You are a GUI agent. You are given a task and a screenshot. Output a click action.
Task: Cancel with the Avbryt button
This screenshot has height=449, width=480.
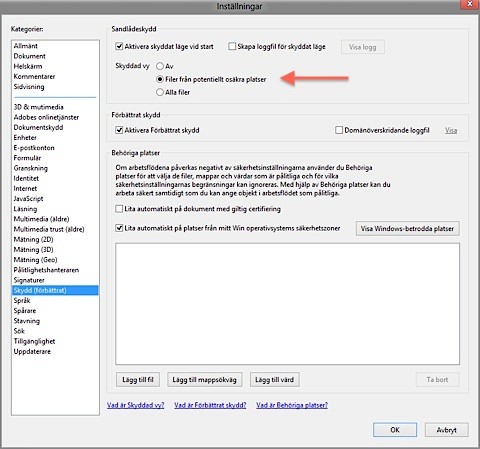447,430
